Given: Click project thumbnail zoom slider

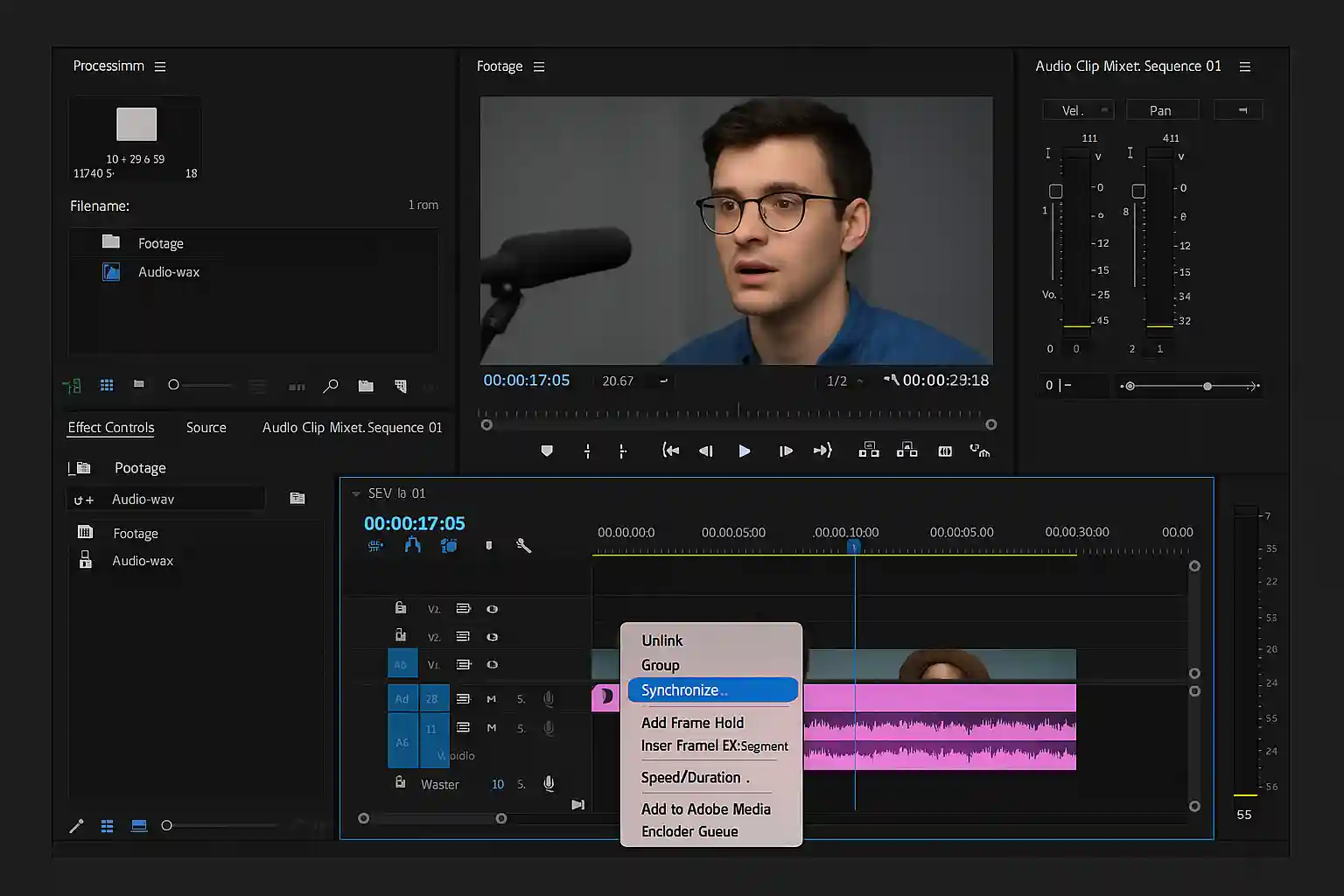Looking at the screenshot, I should point(201,385).
